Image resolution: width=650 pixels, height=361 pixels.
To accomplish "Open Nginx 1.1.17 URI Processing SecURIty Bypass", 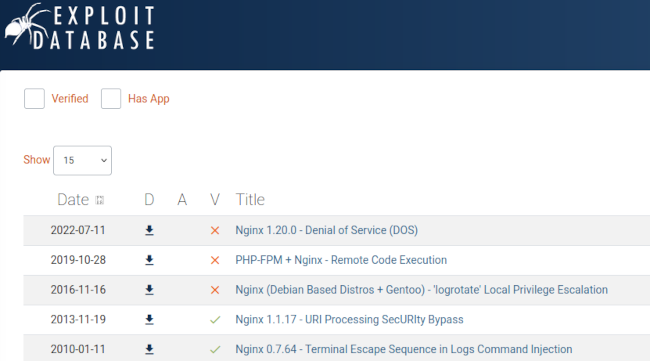I will 349,320.
